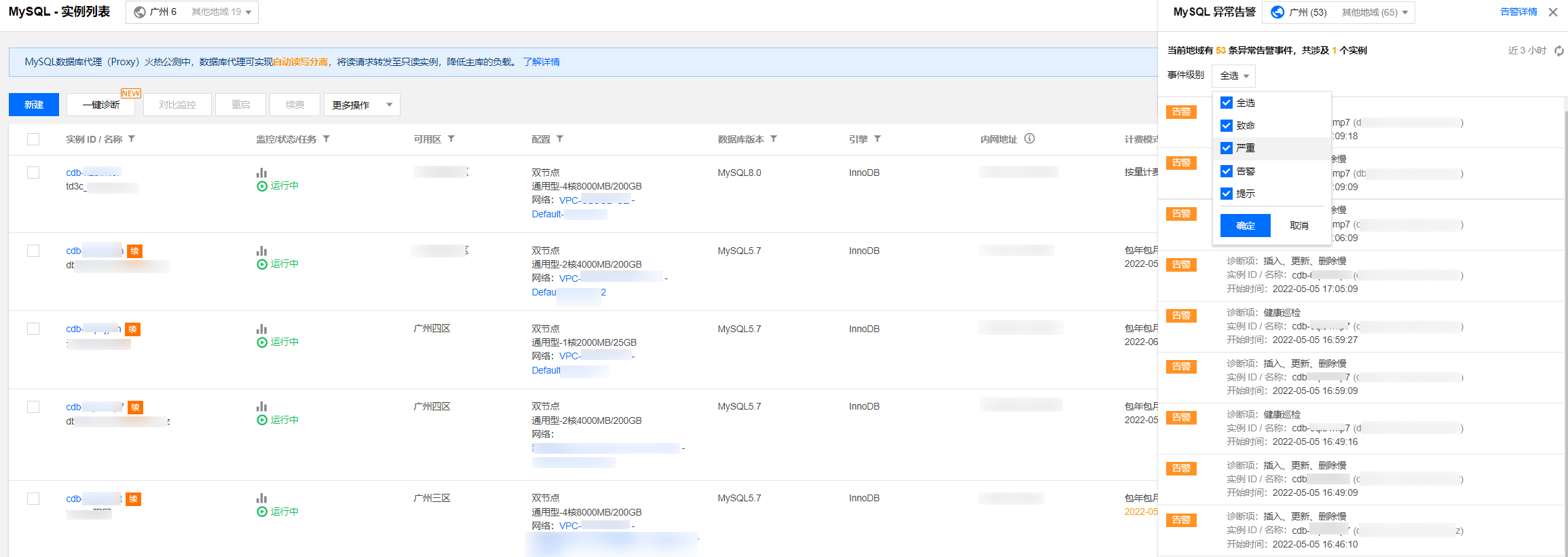Click info icon next to 内网地址

[1030, 139]
